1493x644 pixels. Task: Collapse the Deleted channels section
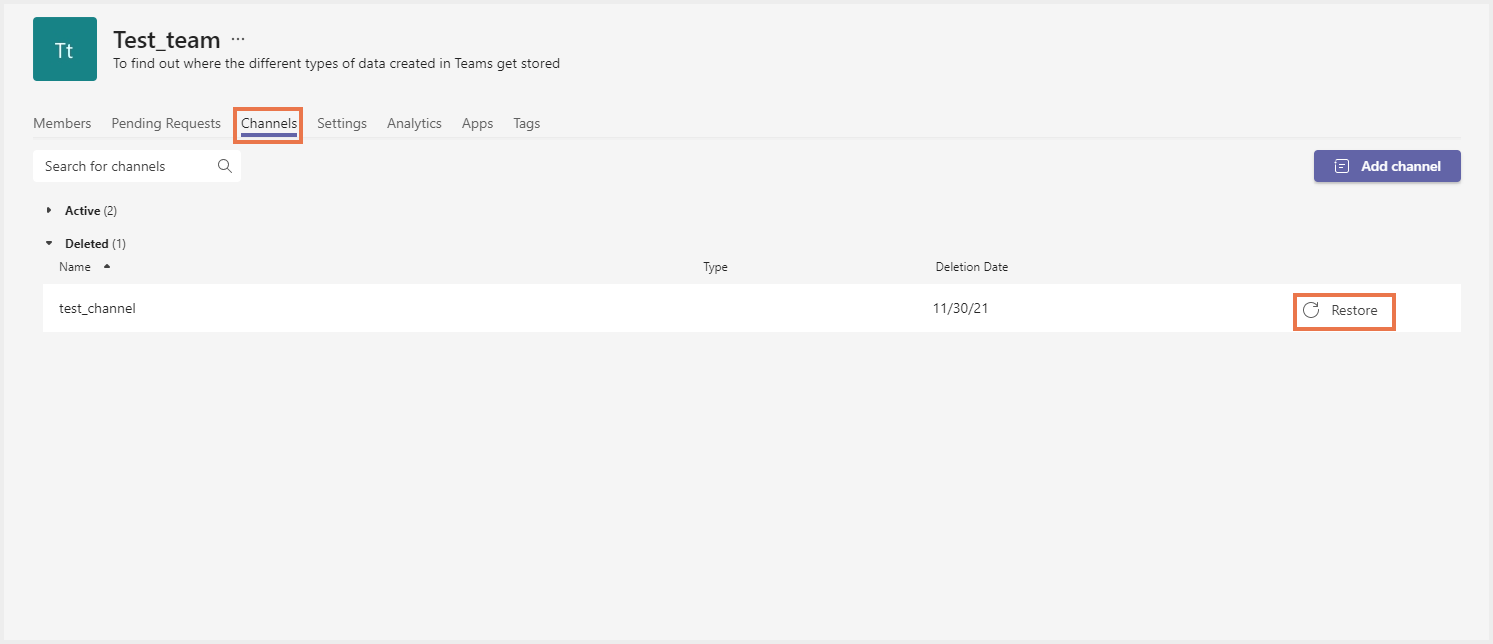coord(49,243)
